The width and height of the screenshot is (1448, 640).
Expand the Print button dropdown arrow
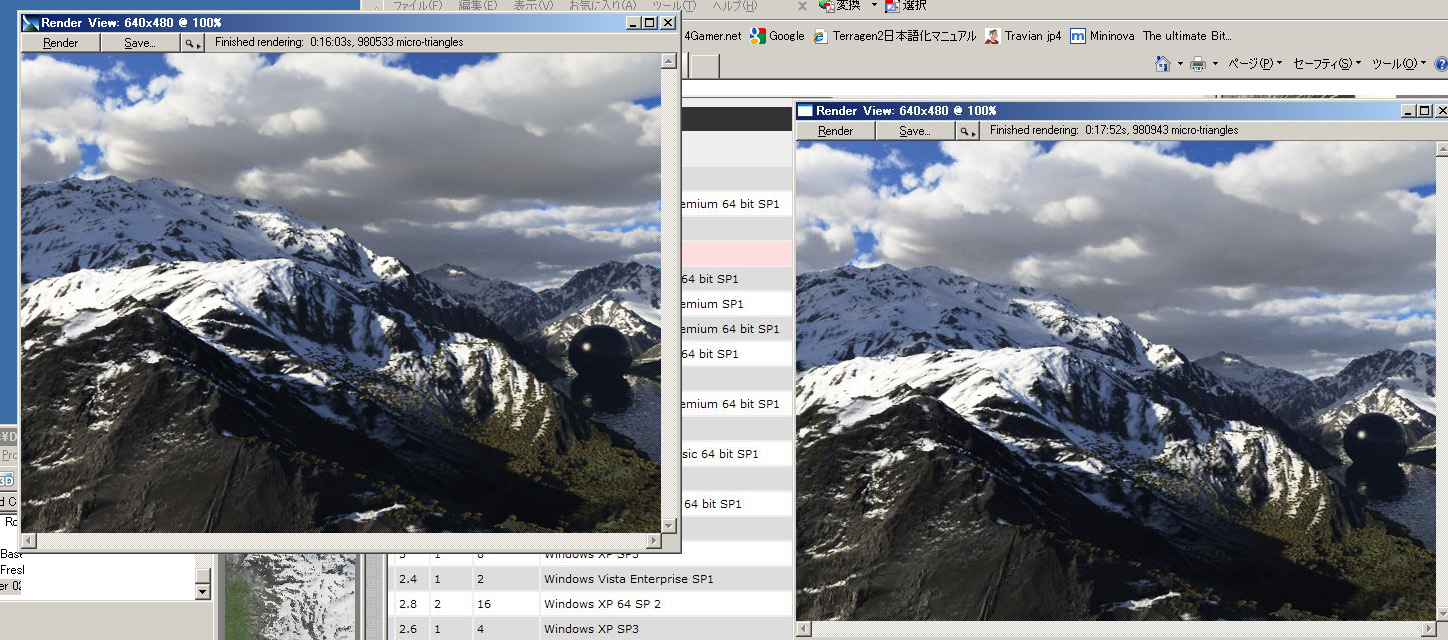coord(1215,64)
